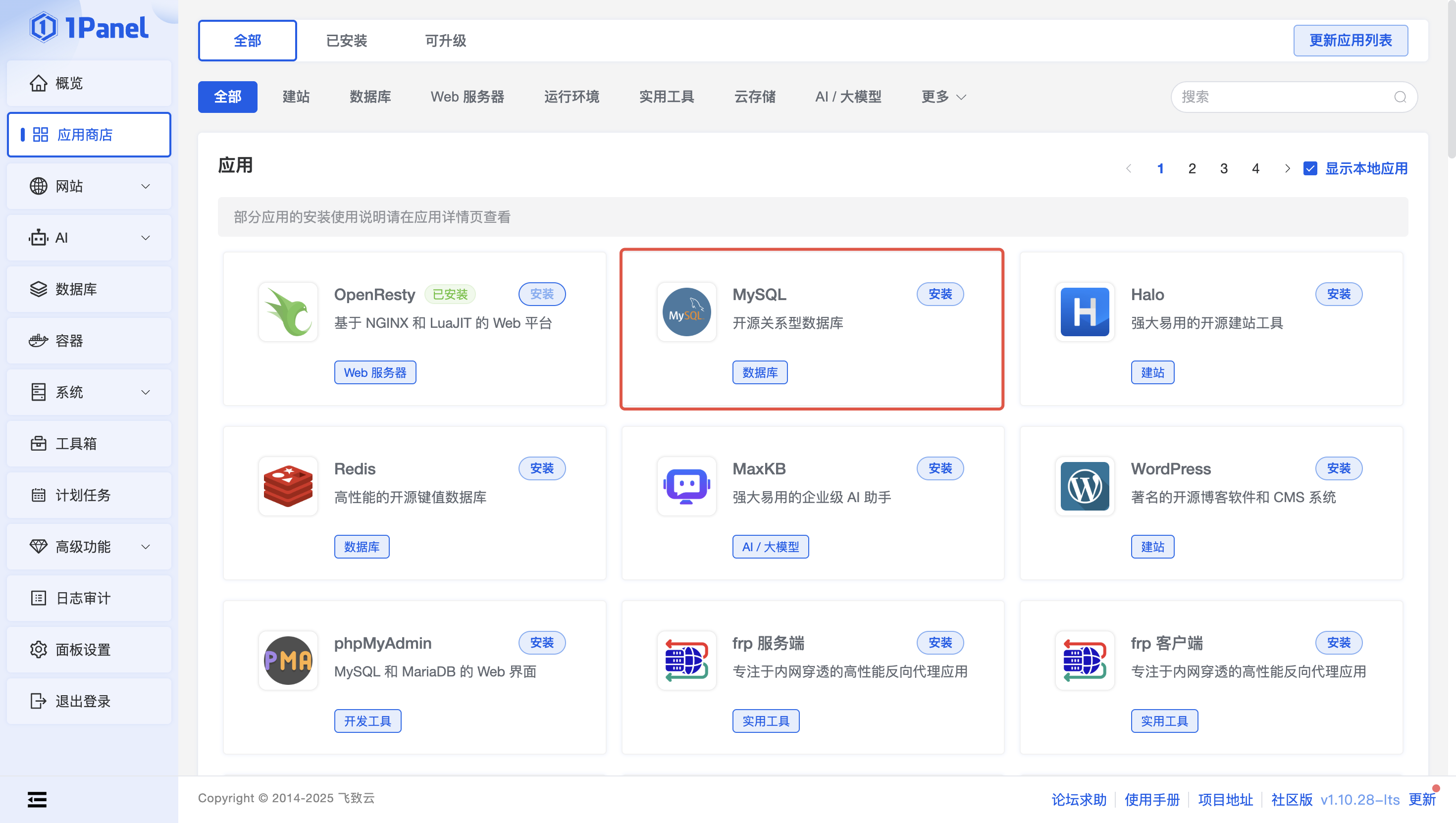Toggle the 显示本地应用 checkbox

(x=1310, y=168)
